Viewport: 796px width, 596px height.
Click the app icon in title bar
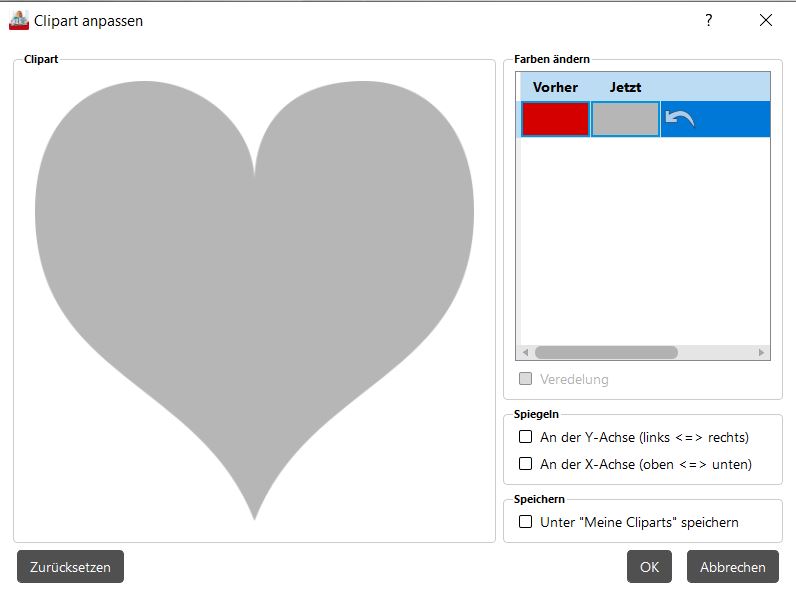19,21
